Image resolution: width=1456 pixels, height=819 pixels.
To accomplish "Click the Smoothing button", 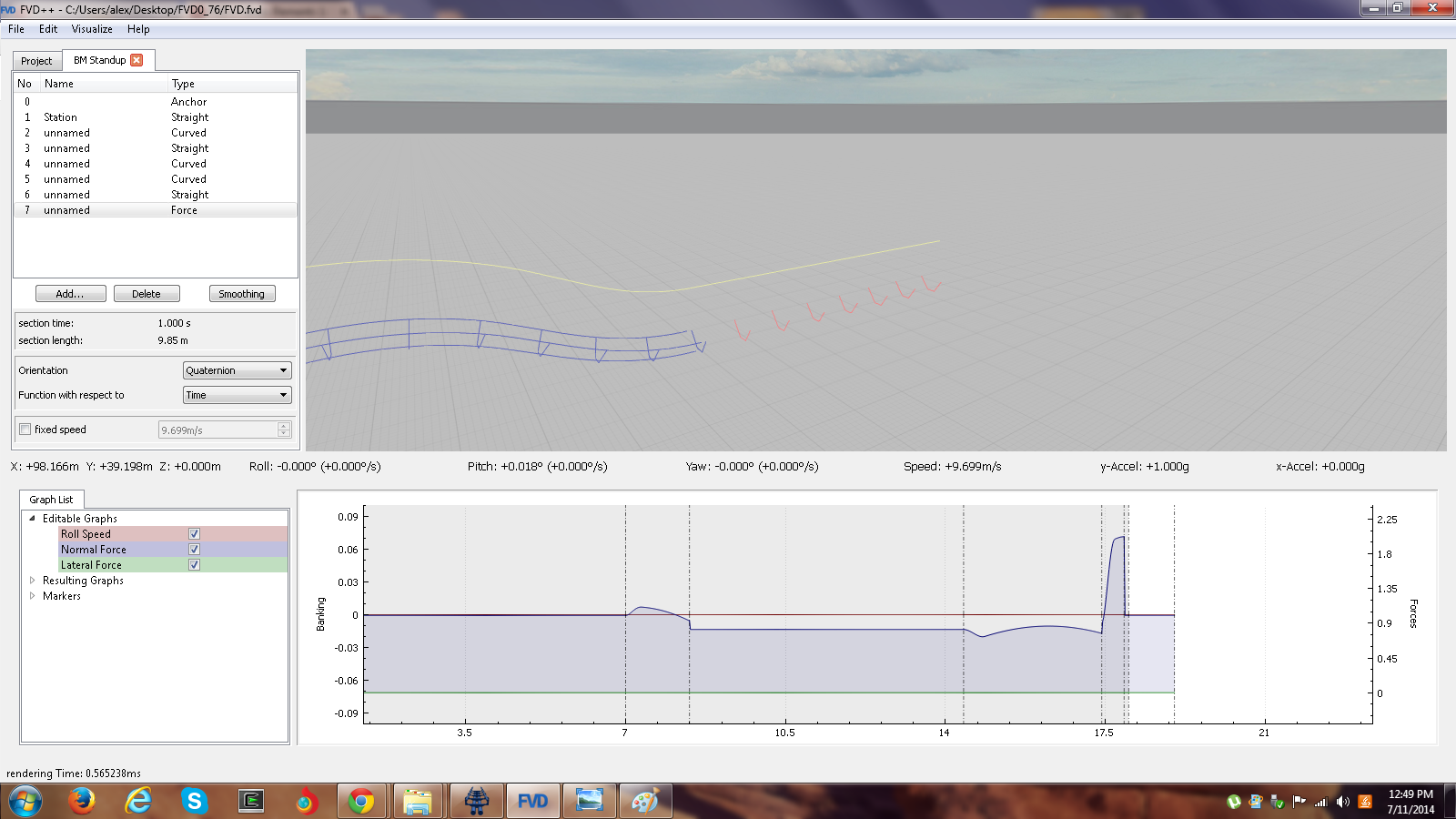I will (241, 294).
